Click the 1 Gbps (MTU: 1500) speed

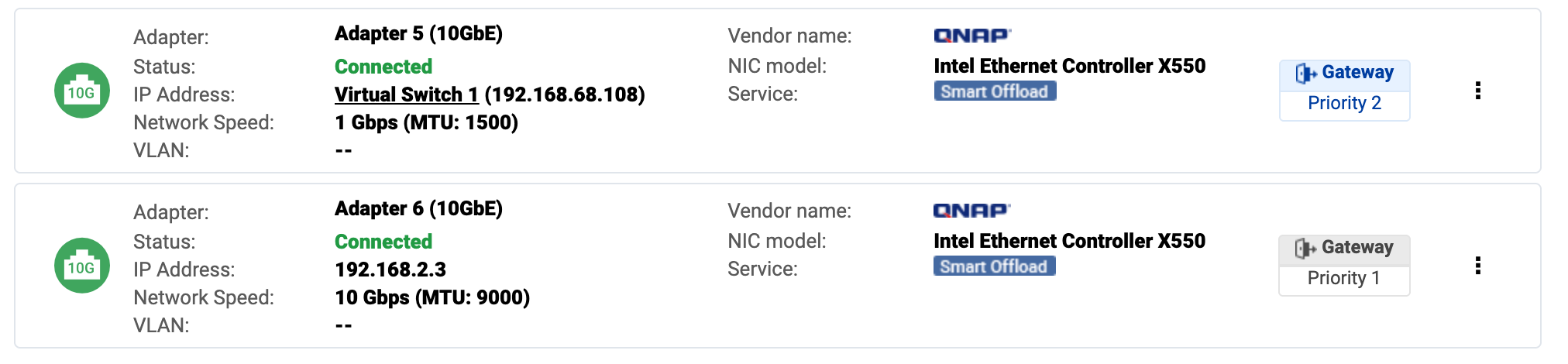pos(426,122)
